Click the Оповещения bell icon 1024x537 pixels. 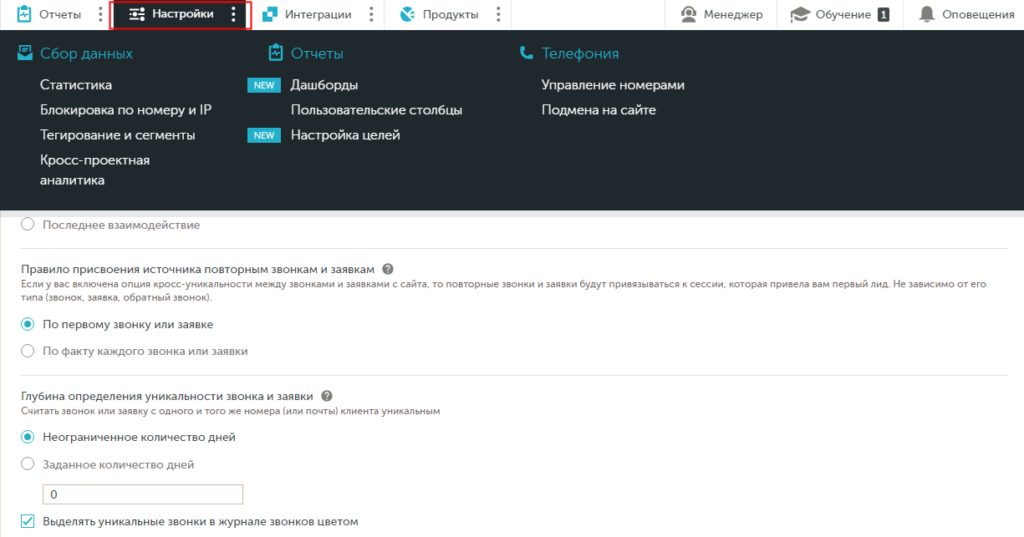click(x=927, y=14)
